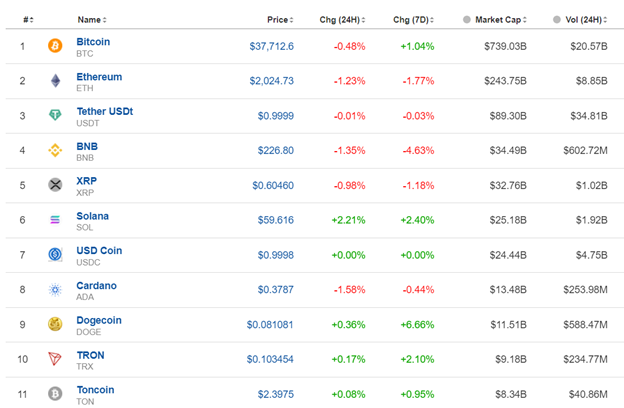Click Tether volume $34.81B
The image size is (624, 408).
point(589,116)
